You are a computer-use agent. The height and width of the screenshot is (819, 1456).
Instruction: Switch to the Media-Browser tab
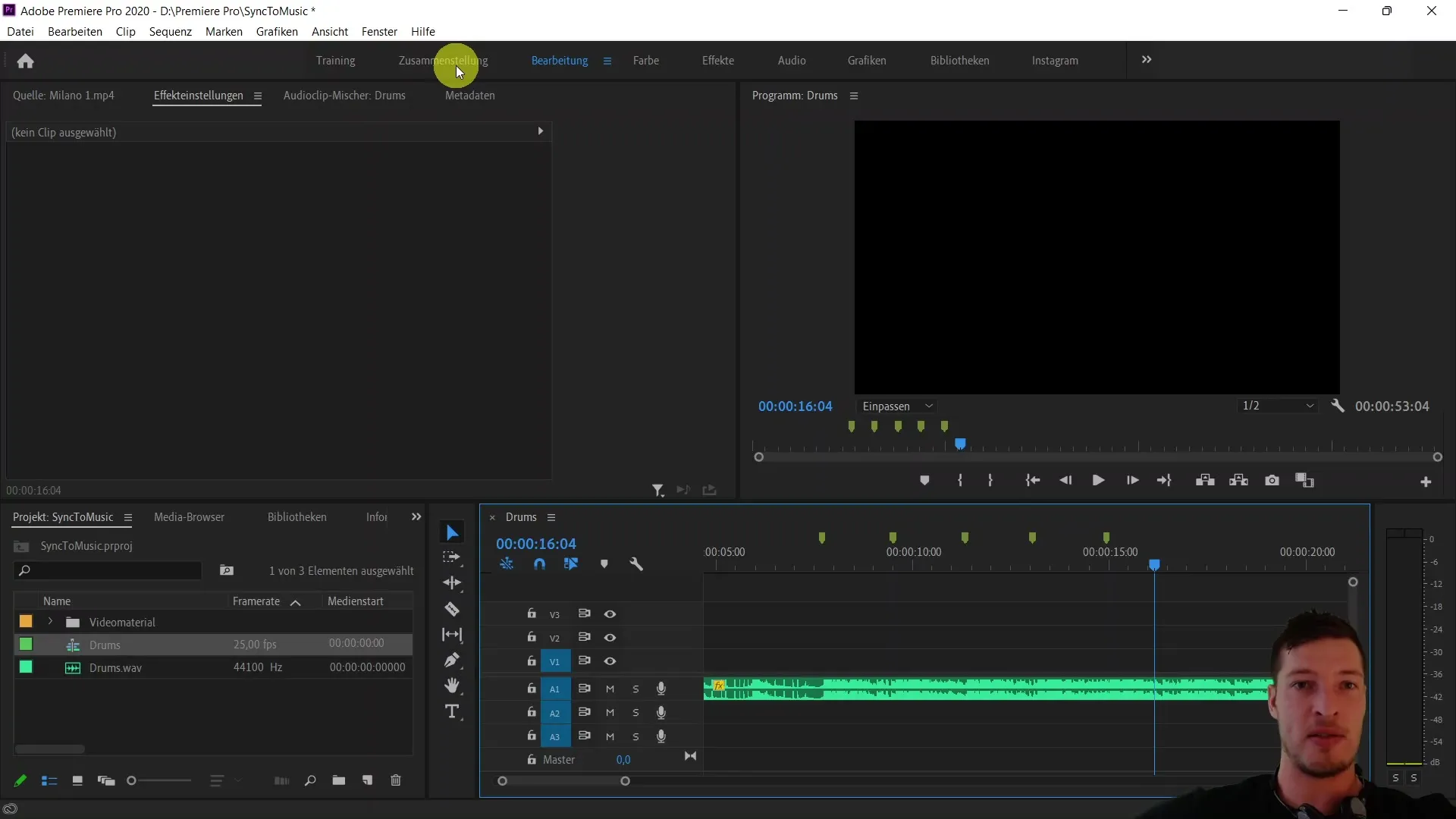189,517
